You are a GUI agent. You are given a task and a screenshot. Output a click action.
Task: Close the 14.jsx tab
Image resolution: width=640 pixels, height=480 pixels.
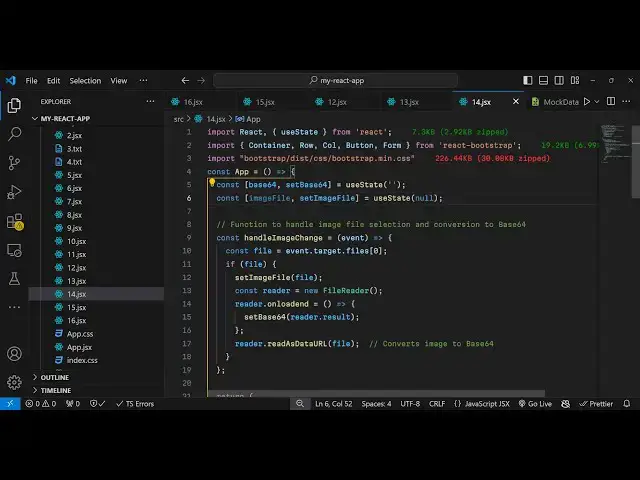point(516,102)
